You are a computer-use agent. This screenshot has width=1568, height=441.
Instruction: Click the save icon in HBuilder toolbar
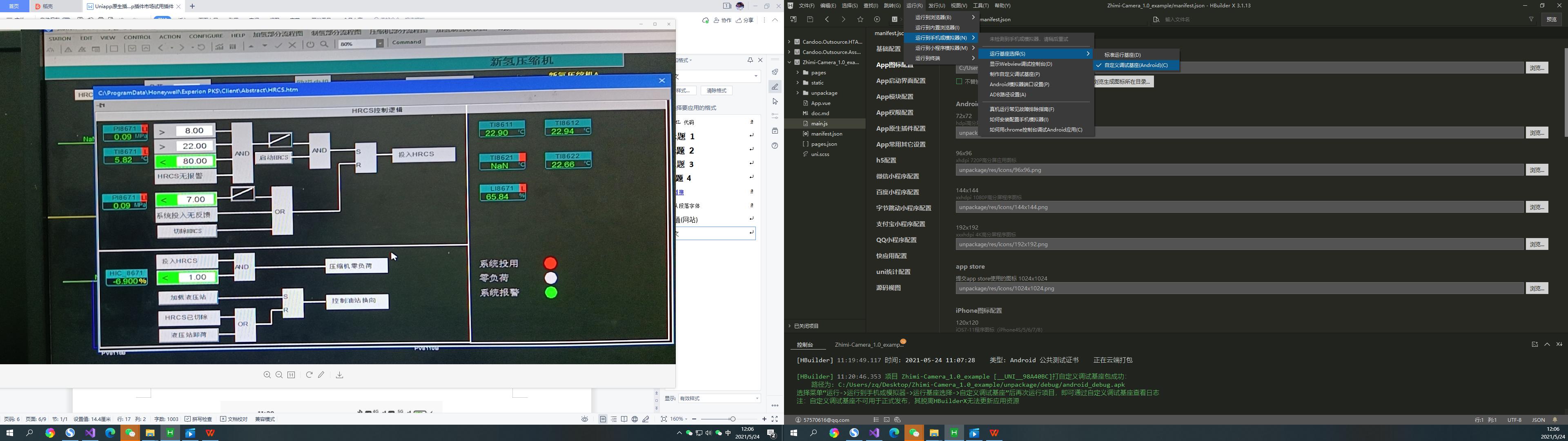point(810,20)
